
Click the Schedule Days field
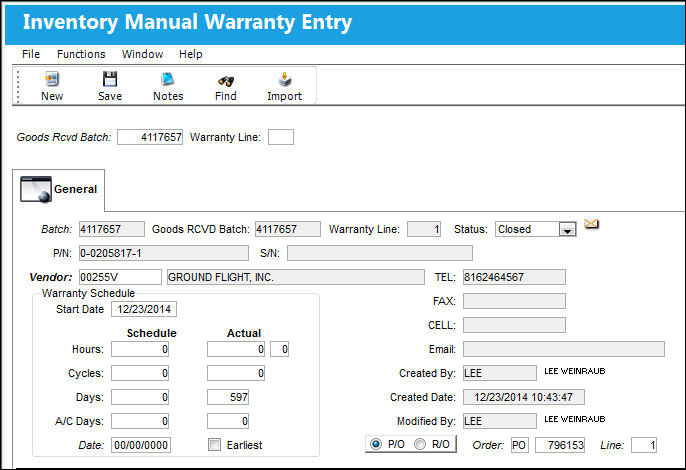pos(140,397)
